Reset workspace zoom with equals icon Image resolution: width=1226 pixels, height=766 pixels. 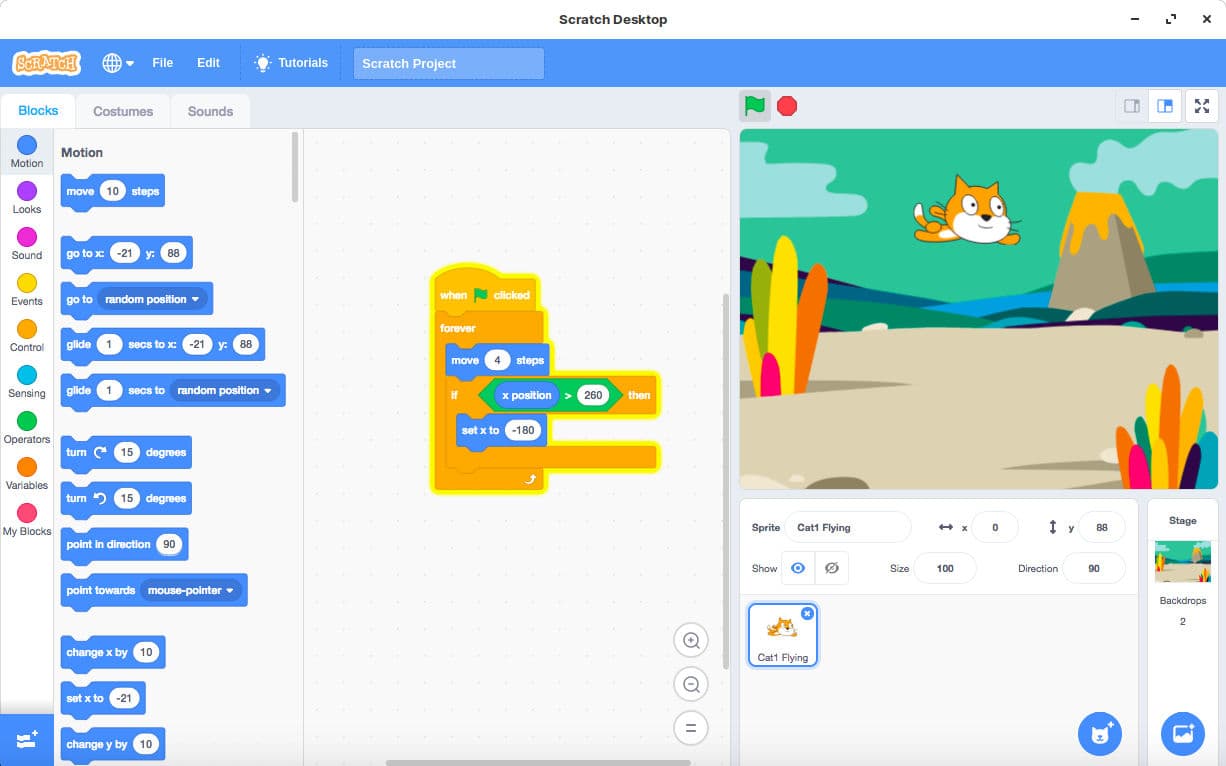point(691,728)
